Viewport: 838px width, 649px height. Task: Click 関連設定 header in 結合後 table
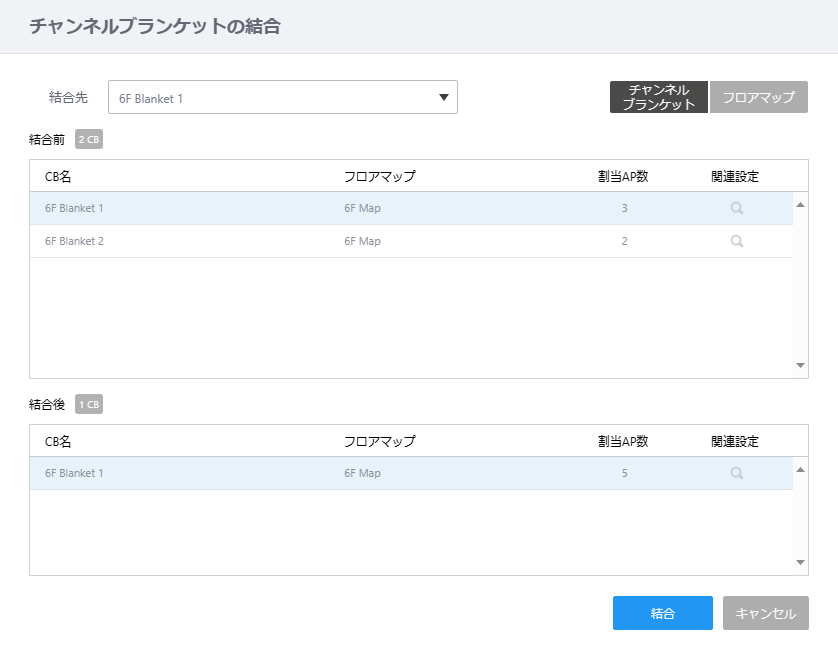(x=735, y=442)
